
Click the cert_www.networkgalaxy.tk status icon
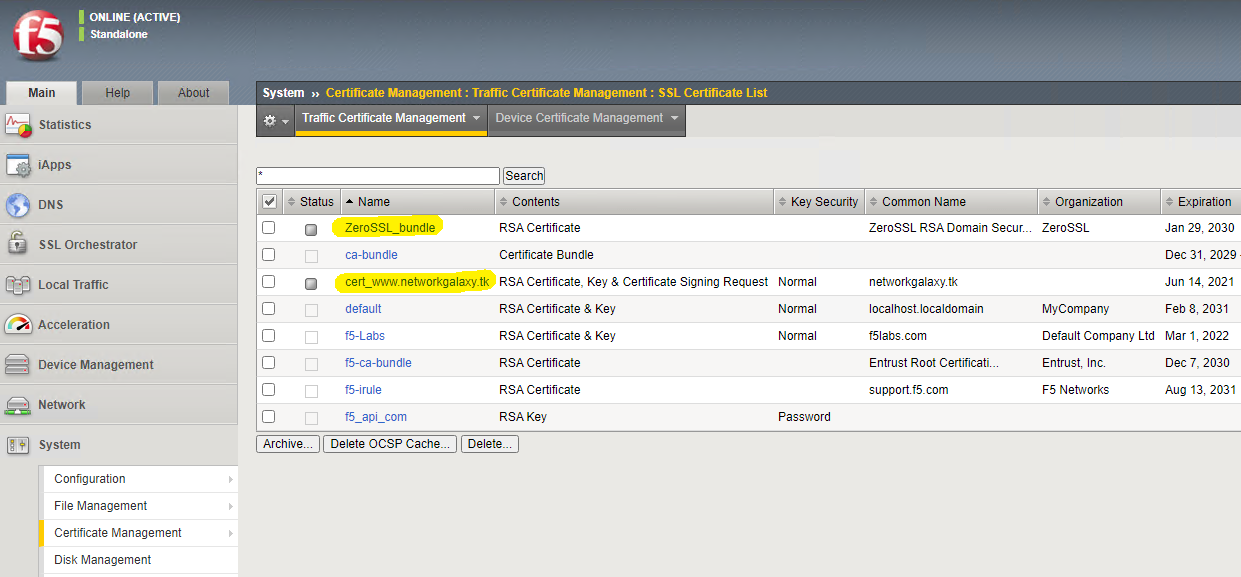pos(311,283)
